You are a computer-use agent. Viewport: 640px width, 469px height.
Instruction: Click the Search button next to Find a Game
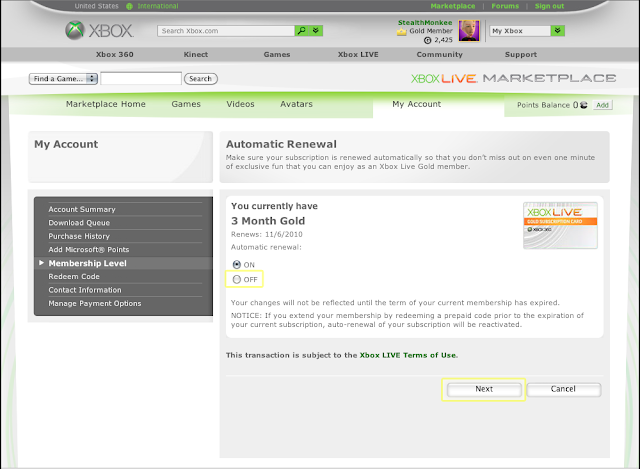[x=200, y=79]
